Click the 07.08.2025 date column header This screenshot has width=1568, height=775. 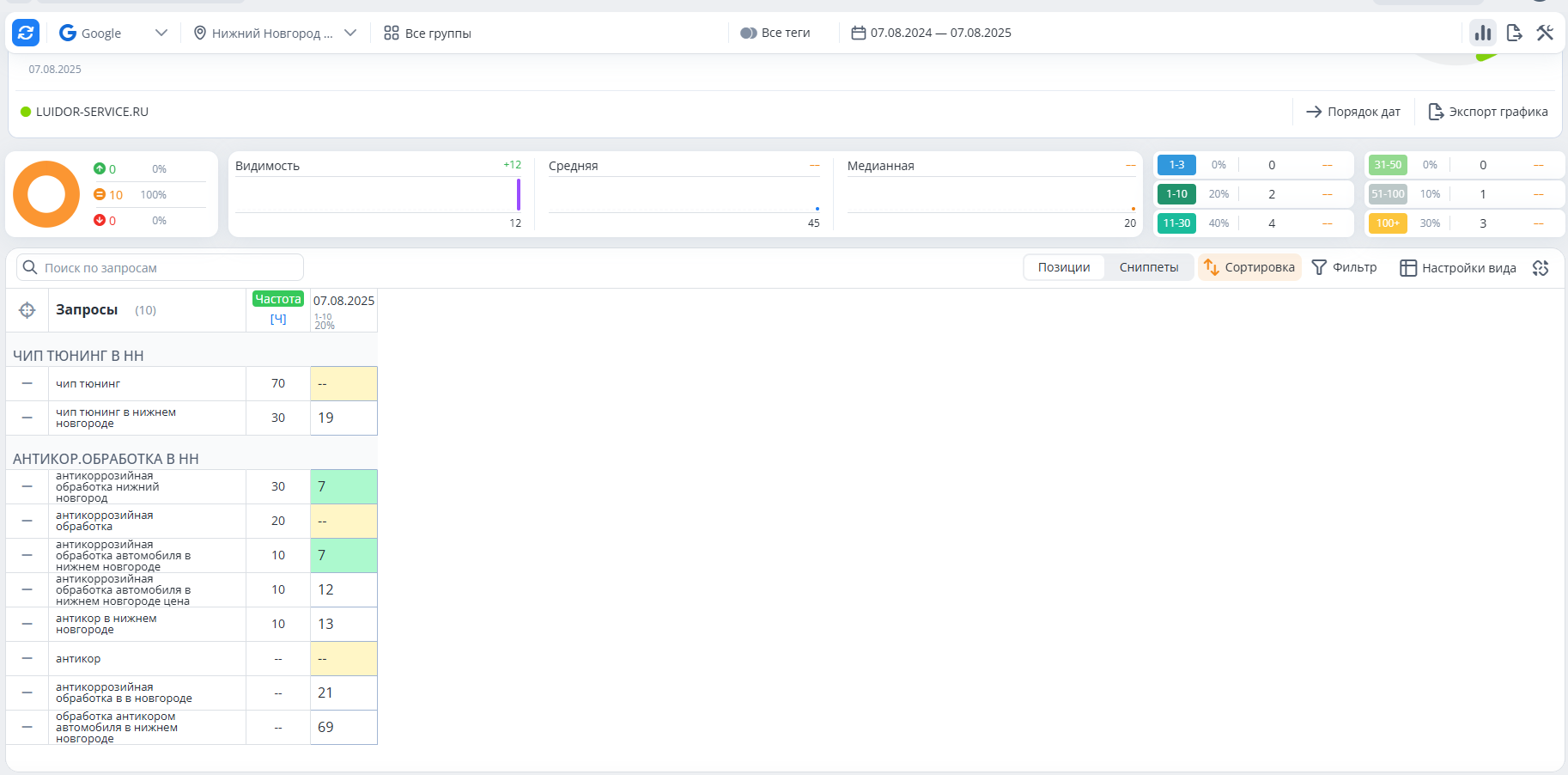click(x=343, y=301)
